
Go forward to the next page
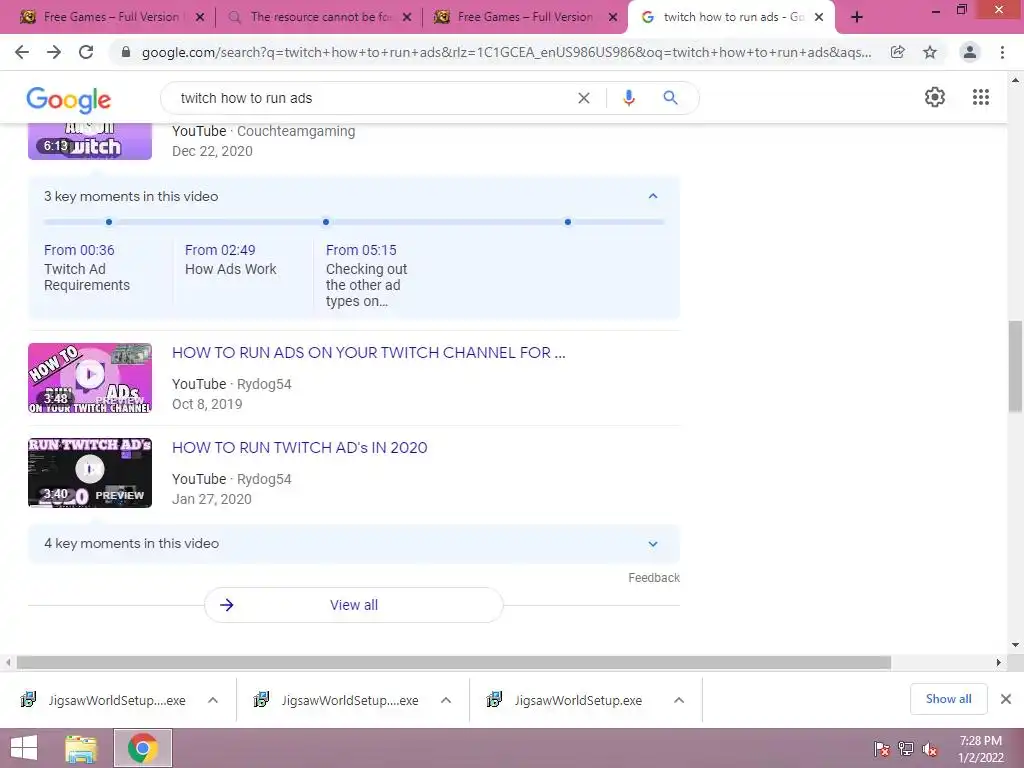(54, 52)
